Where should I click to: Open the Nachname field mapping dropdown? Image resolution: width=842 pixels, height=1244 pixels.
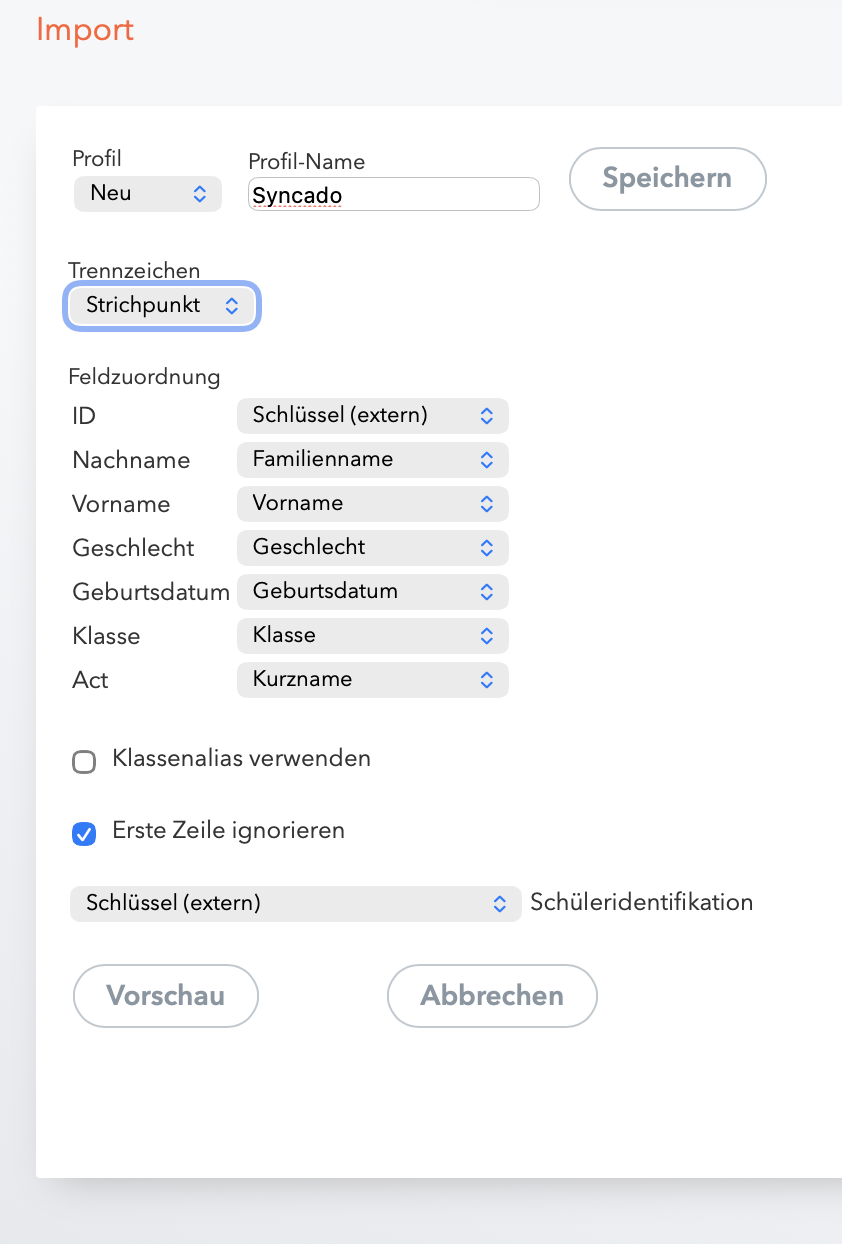tap(372, 460)
